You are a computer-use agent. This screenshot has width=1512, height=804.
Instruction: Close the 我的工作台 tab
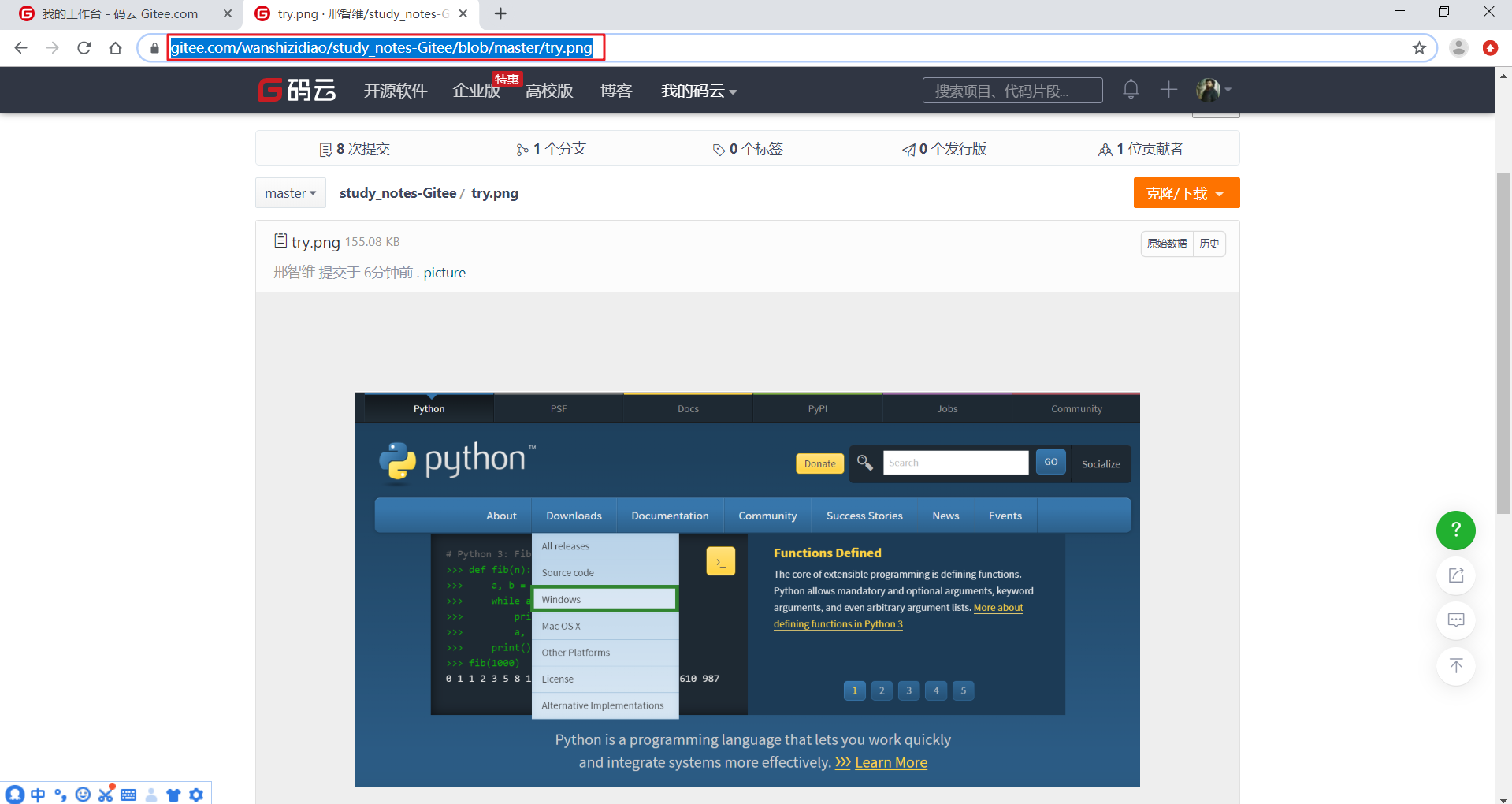pyautogui.click(x=228, y=13)
